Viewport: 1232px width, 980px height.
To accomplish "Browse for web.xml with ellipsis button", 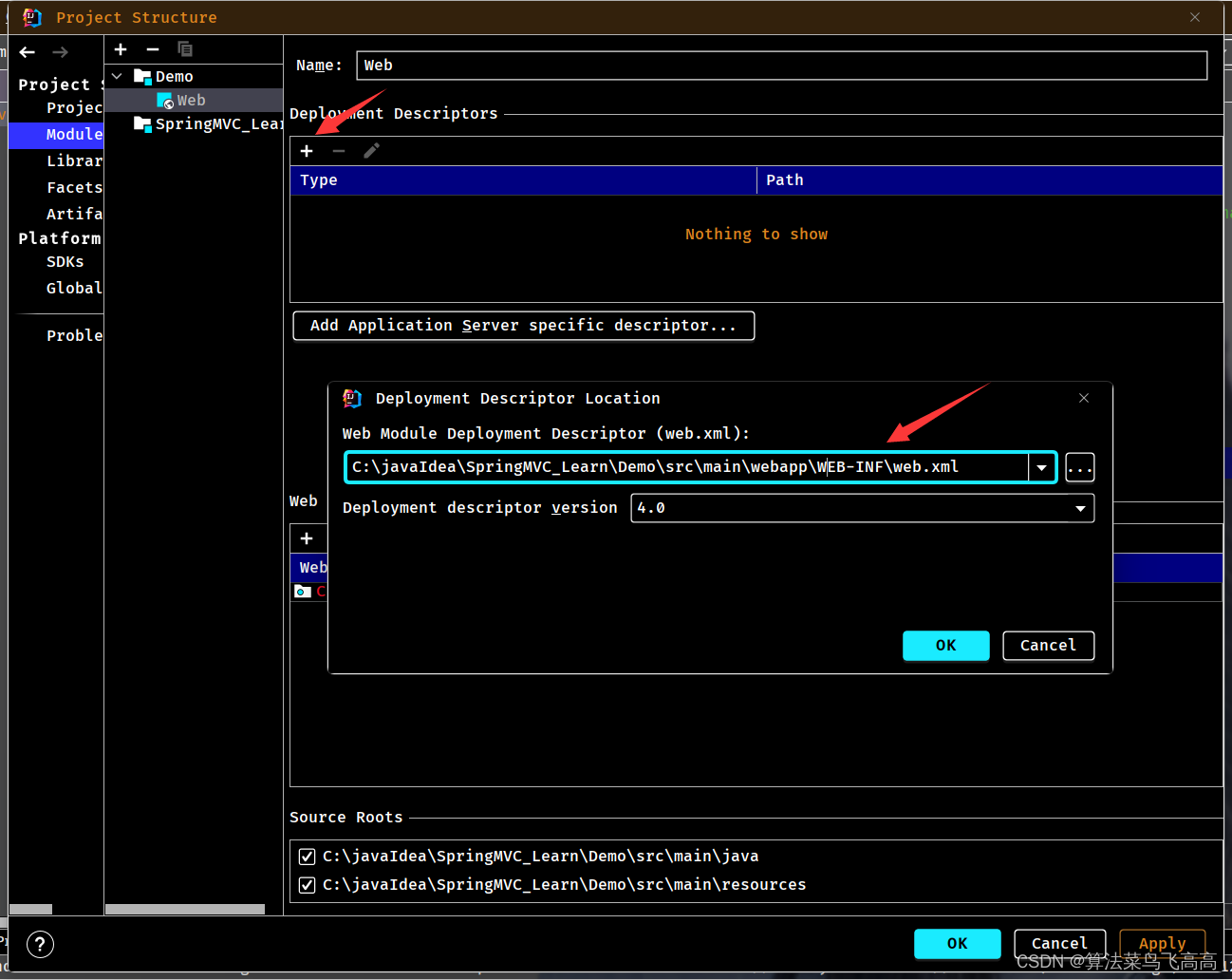I will (1080, 467).
